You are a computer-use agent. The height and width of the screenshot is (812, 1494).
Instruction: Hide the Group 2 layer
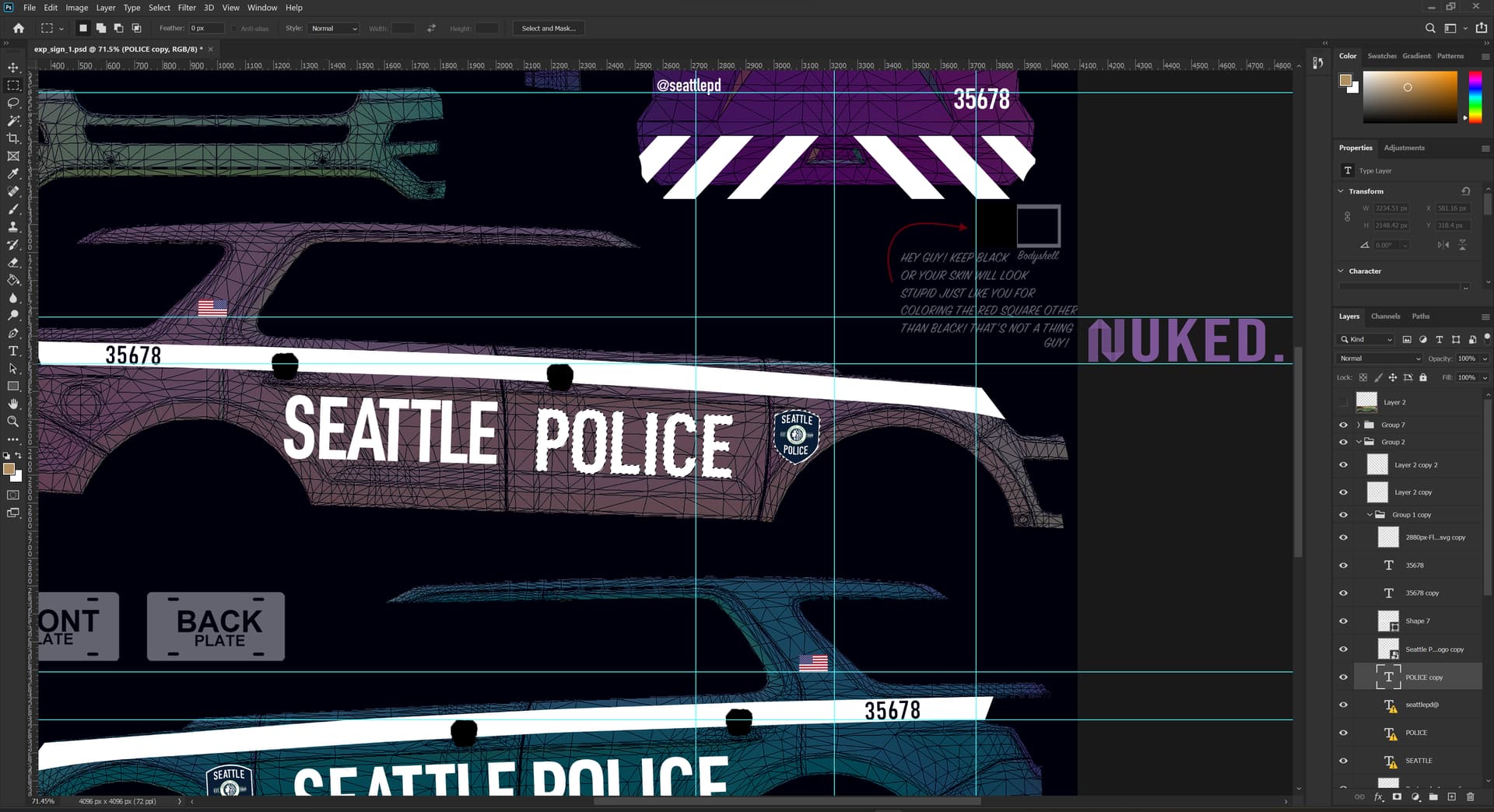pos(1343,442)
